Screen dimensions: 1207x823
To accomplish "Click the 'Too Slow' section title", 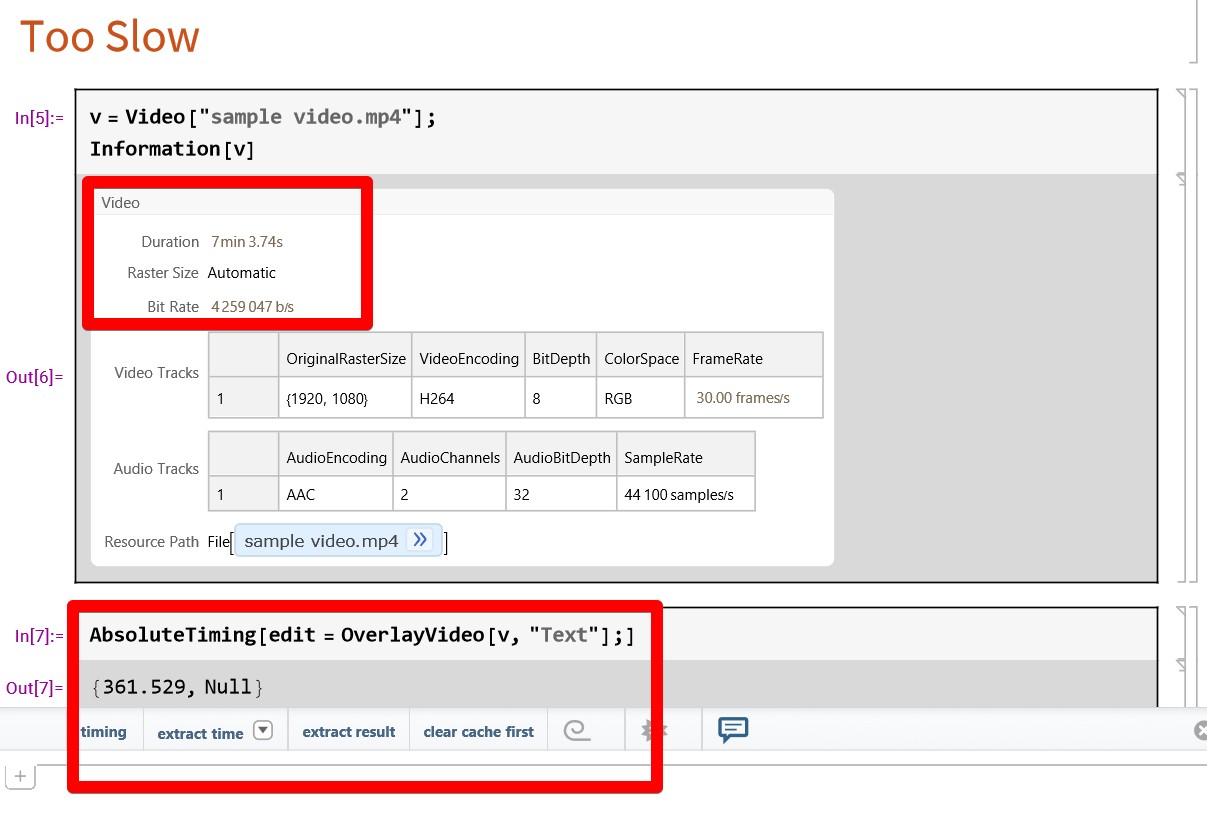I will 110,37.
